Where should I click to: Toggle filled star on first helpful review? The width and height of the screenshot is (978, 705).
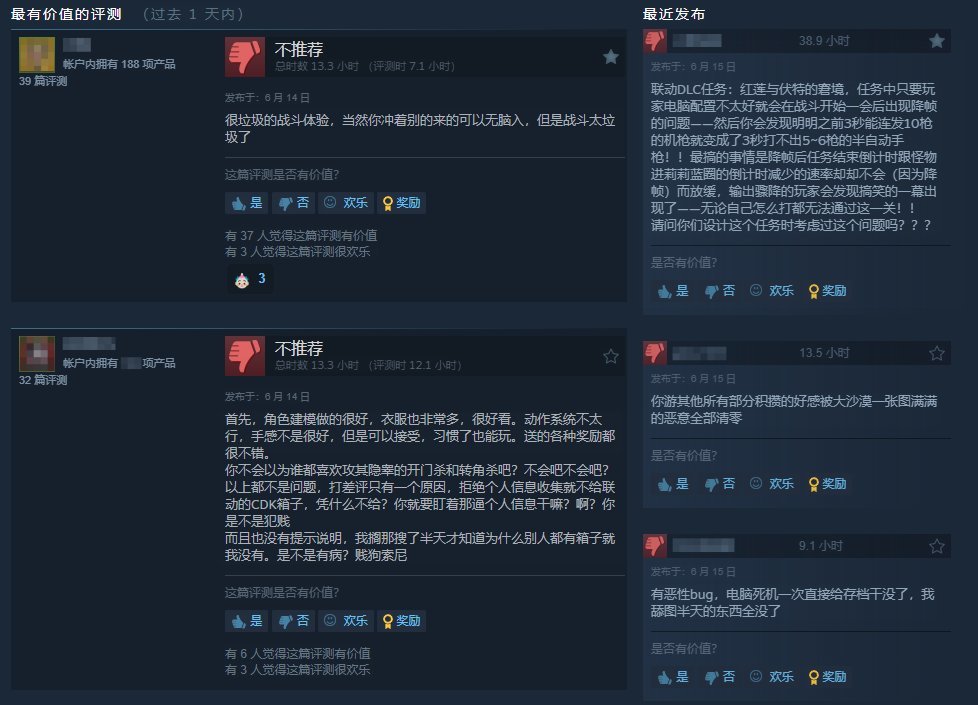pyautogui.click(x=611, y=57)
